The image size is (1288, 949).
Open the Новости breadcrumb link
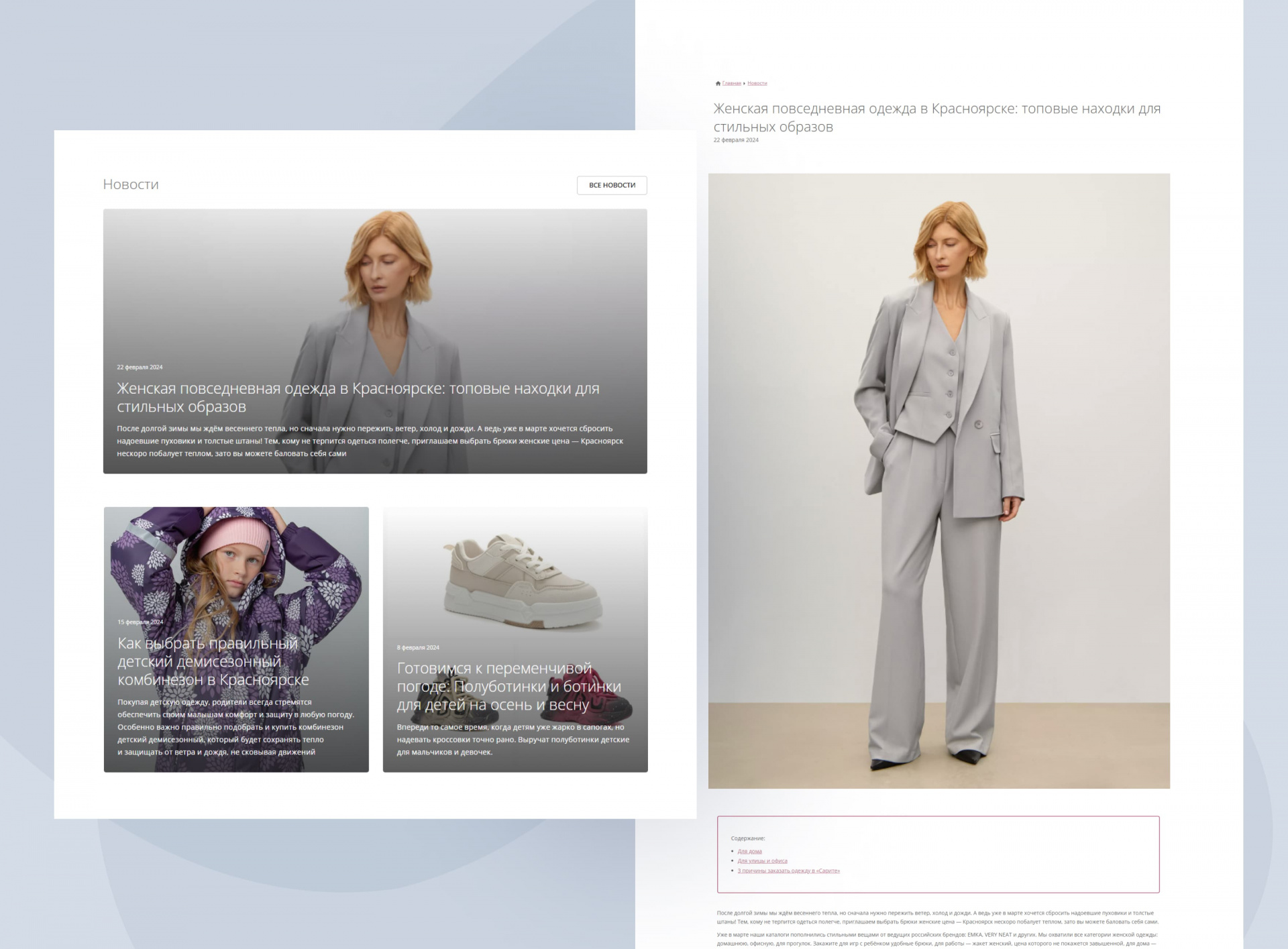(757, 83)
